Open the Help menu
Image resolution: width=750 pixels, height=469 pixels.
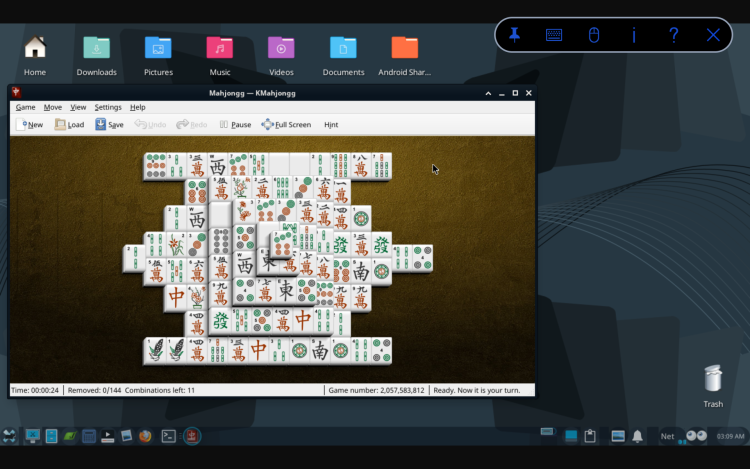(x=138, y=107)
